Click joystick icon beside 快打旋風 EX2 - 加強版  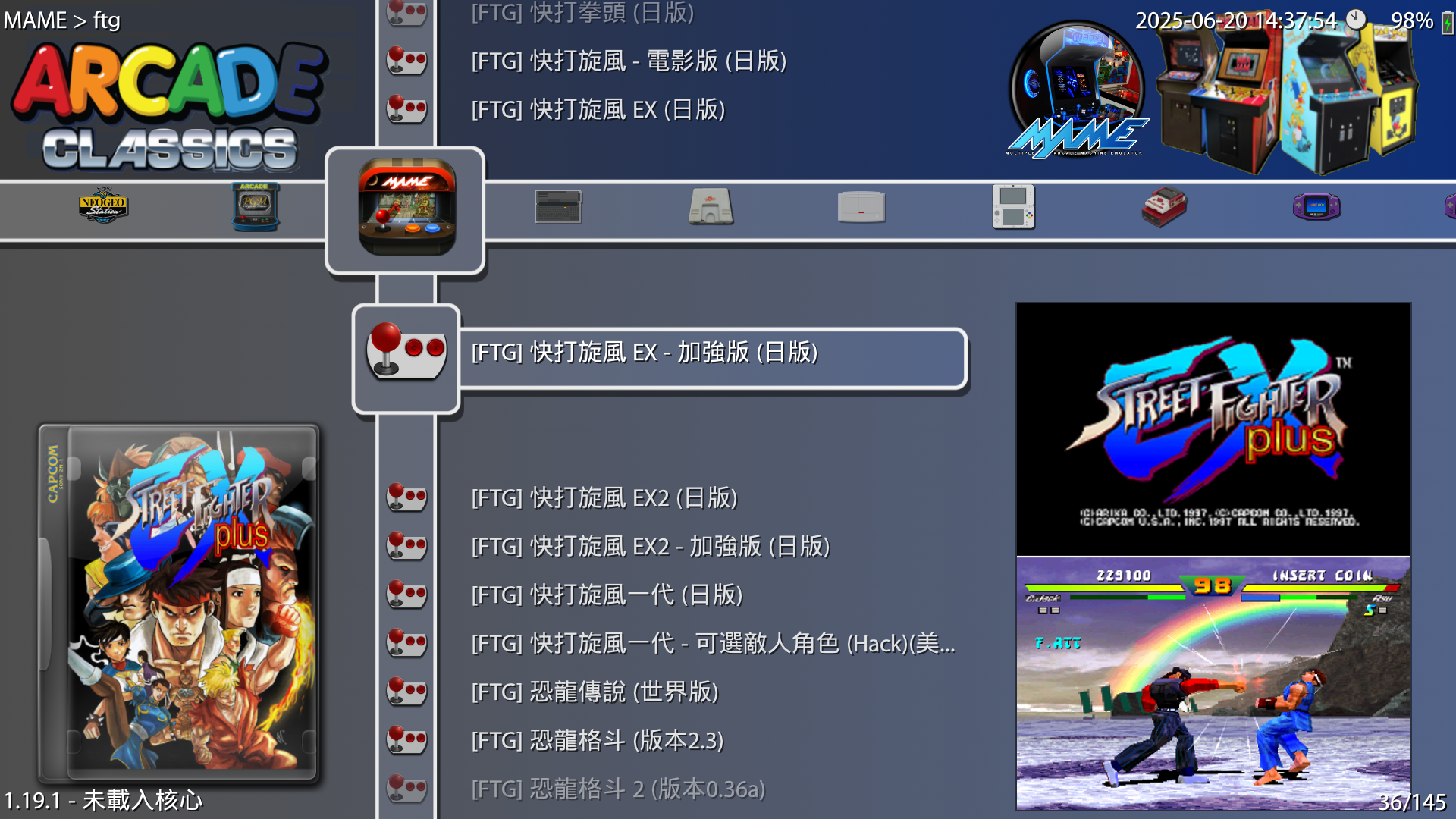tap(406, 546)
